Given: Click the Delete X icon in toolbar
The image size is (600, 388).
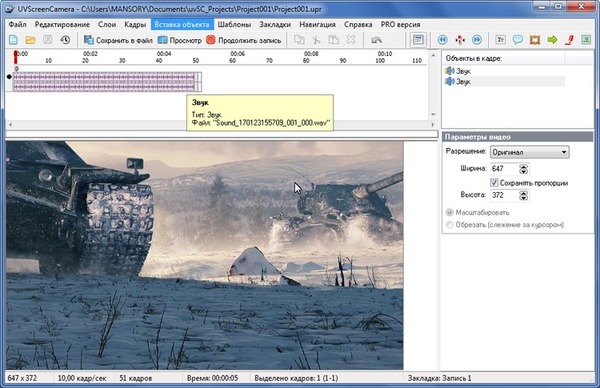Looking at the screenshot, I should click(351, 40).
